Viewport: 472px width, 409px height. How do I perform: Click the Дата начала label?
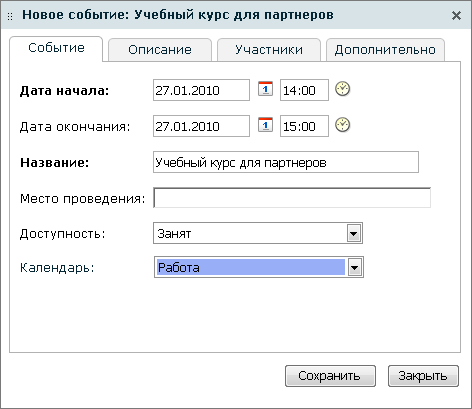click(65, 91)
